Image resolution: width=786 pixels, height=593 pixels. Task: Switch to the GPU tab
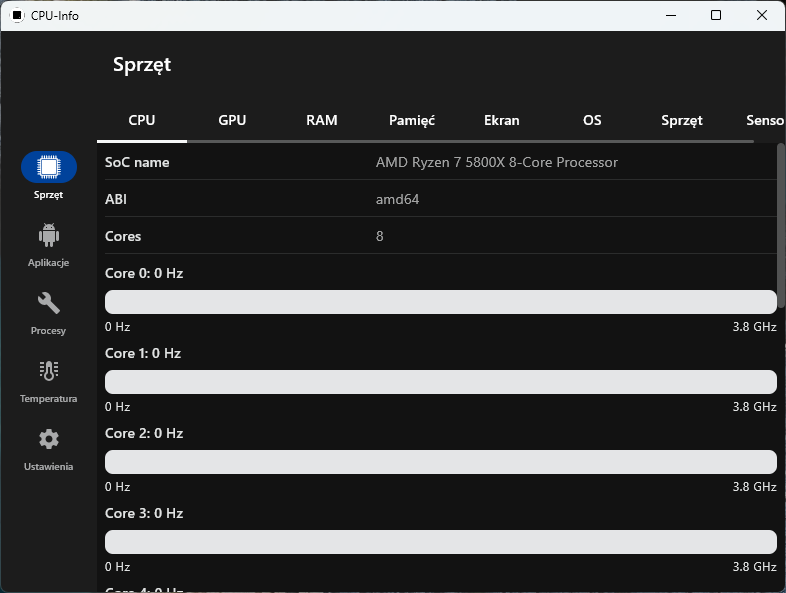(x=232, y=120)
